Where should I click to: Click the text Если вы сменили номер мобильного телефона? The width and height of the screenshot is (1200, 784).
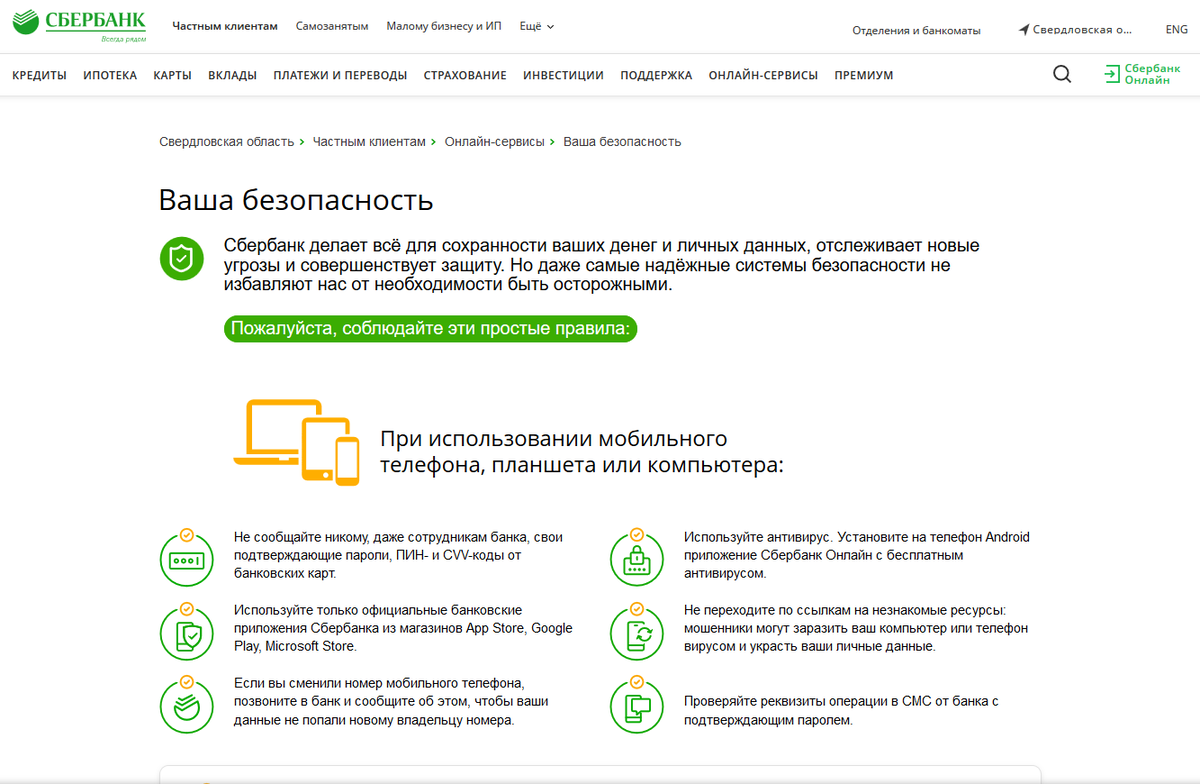[x=391, y=701]
